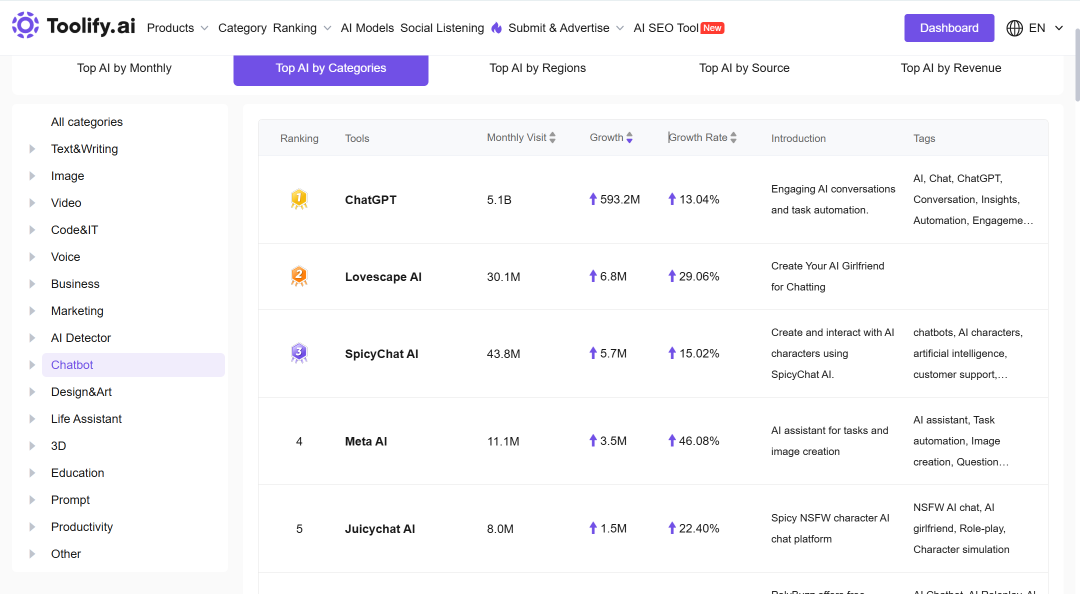Click the Toolify.ai gear logo icon
The width and height of the screenshot is (1080, 594).
[25, 25]
